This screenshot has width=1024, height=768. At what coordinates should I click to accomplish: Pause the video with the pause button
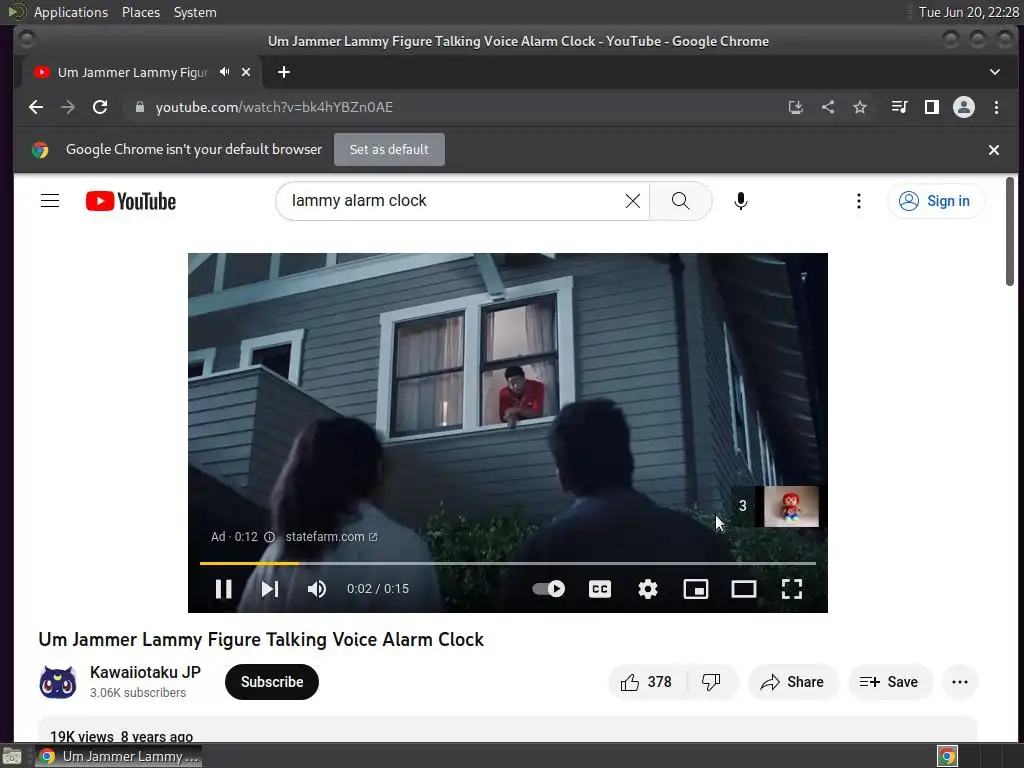(x=223, y=589)
